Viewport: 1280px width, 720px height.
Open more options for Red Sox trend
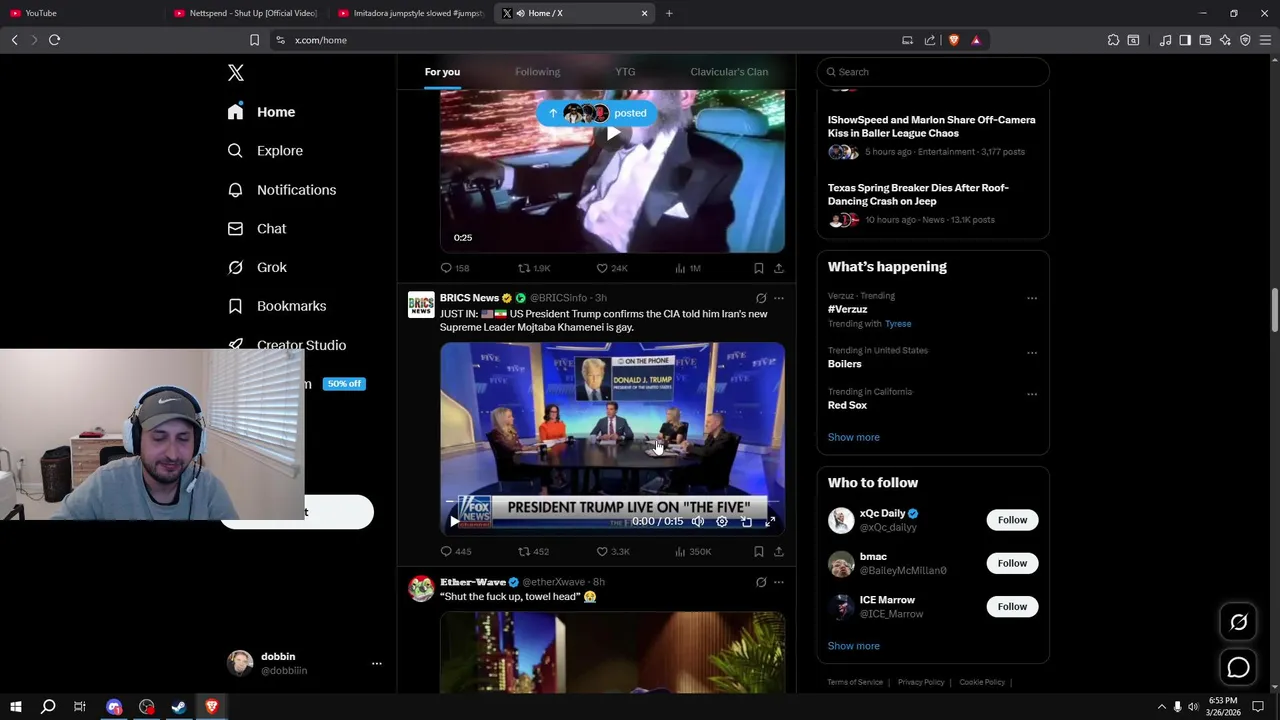[1032, 394]
